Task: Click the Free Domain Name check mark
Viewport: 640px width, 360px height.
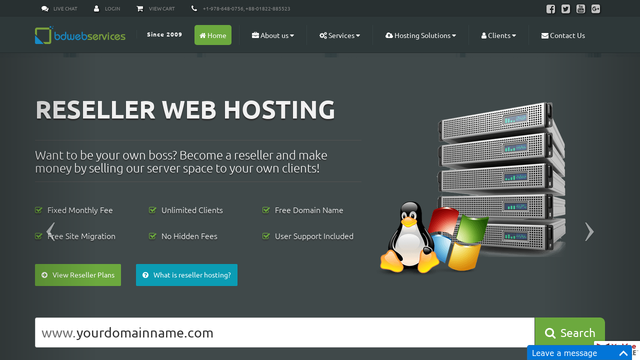Action: click(266, 210)
